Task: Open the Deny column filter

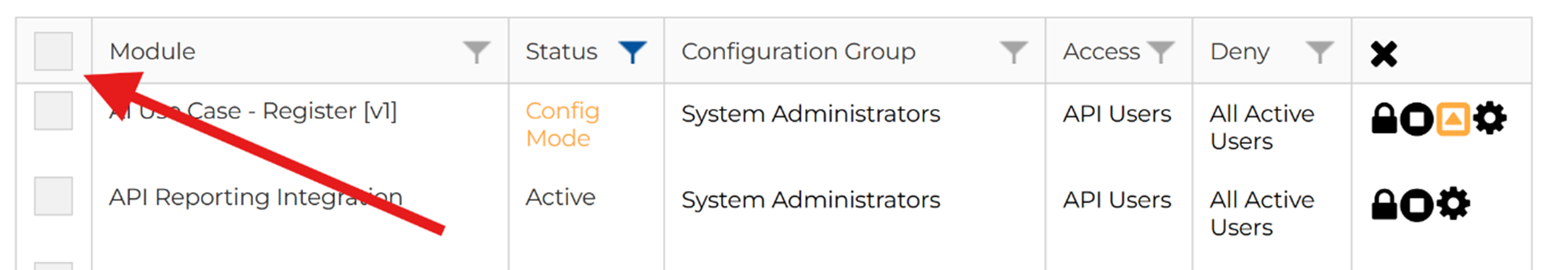Action: click(1319, 52)
